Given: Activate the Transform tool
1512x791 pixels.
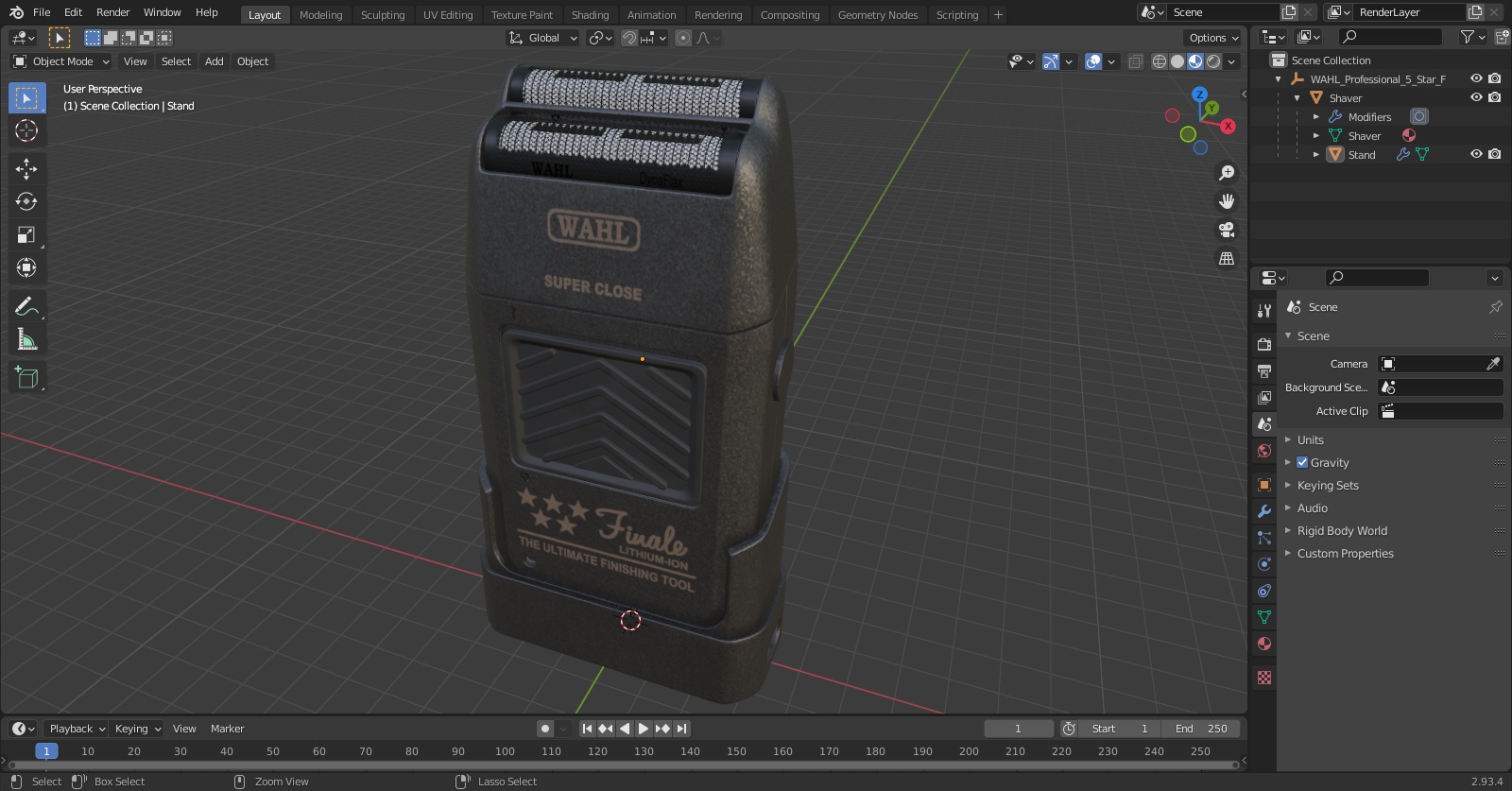Looking at the screenshot, I should point(26,267).
